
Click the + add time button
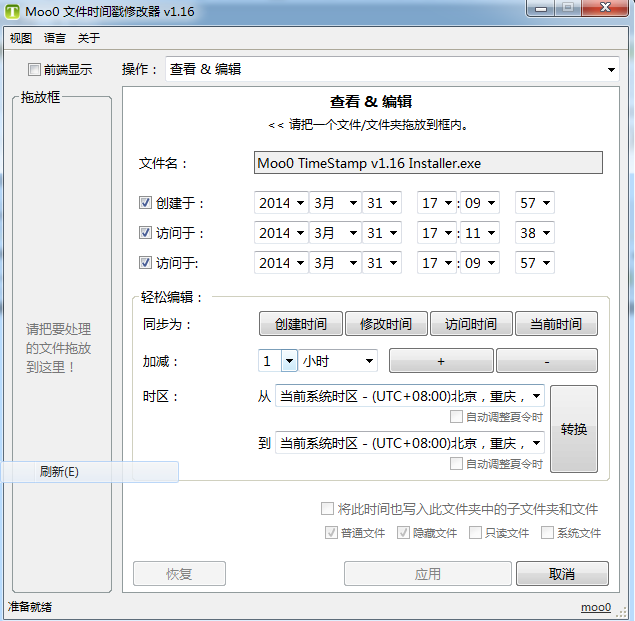click(441, 361)
